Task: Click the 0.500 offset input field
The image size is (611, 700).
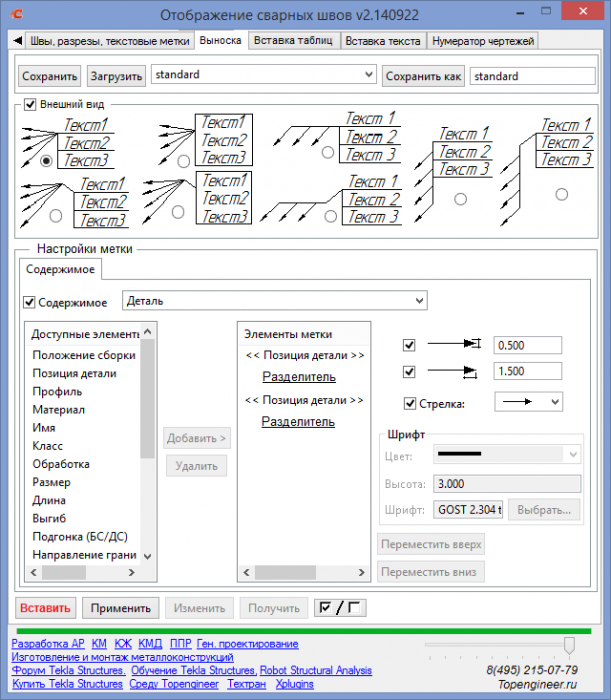Action: pyautogui.click(x=528, y=345)
